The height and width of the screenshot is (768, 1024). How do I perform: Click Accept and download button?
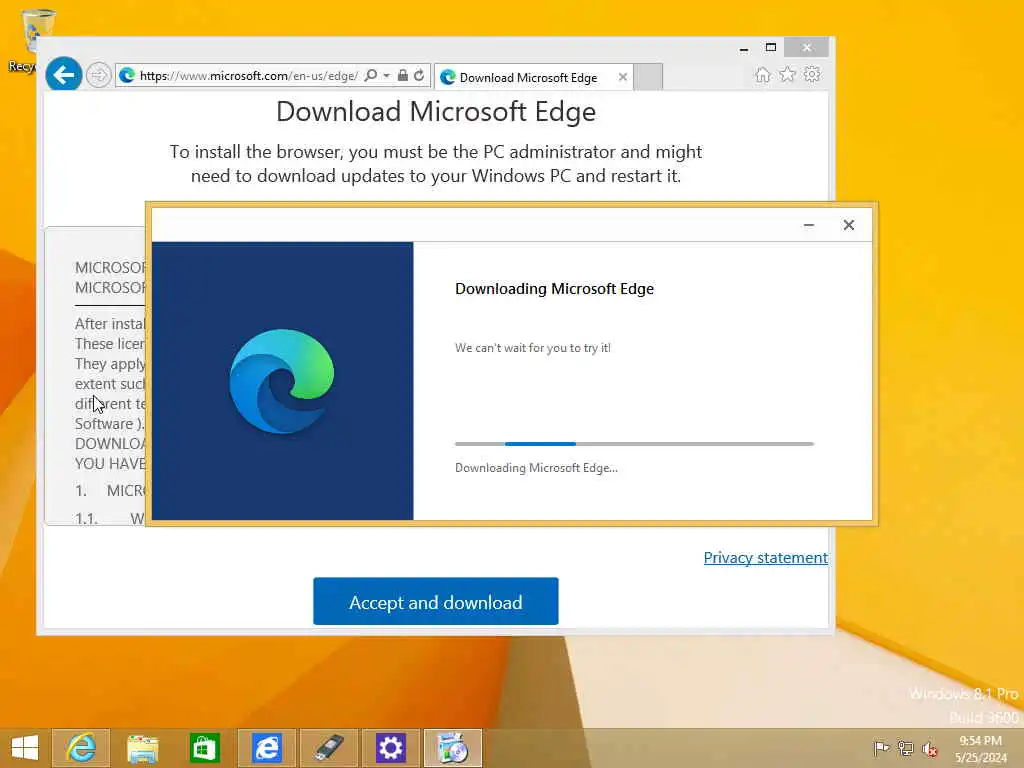(x=436, y=601)
